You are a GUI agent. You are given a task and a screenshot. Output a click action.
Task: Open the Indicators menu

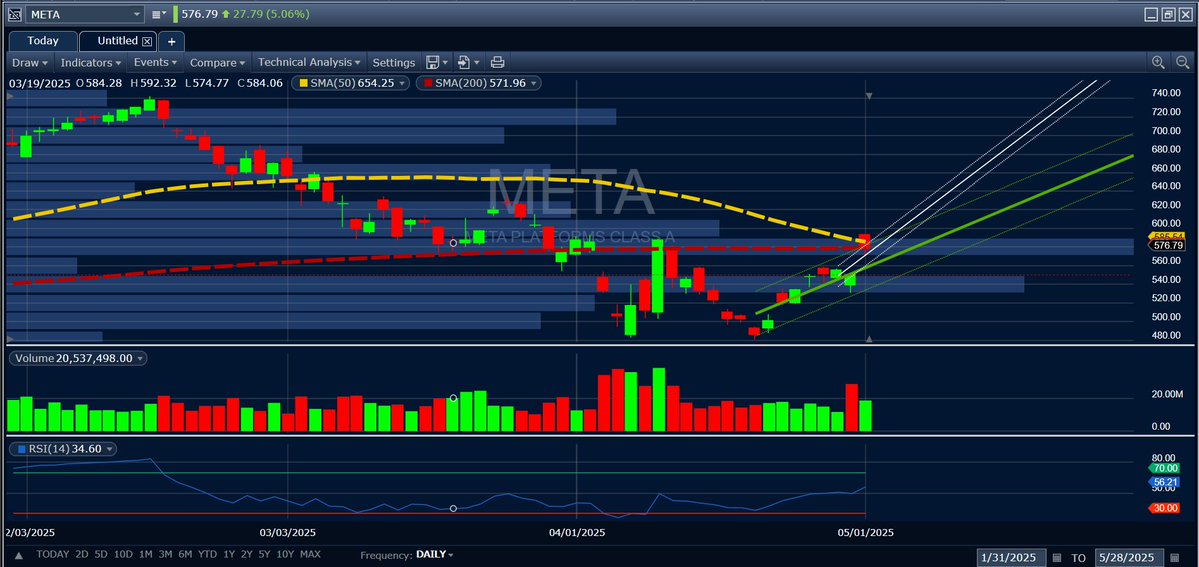click(90, 63)
